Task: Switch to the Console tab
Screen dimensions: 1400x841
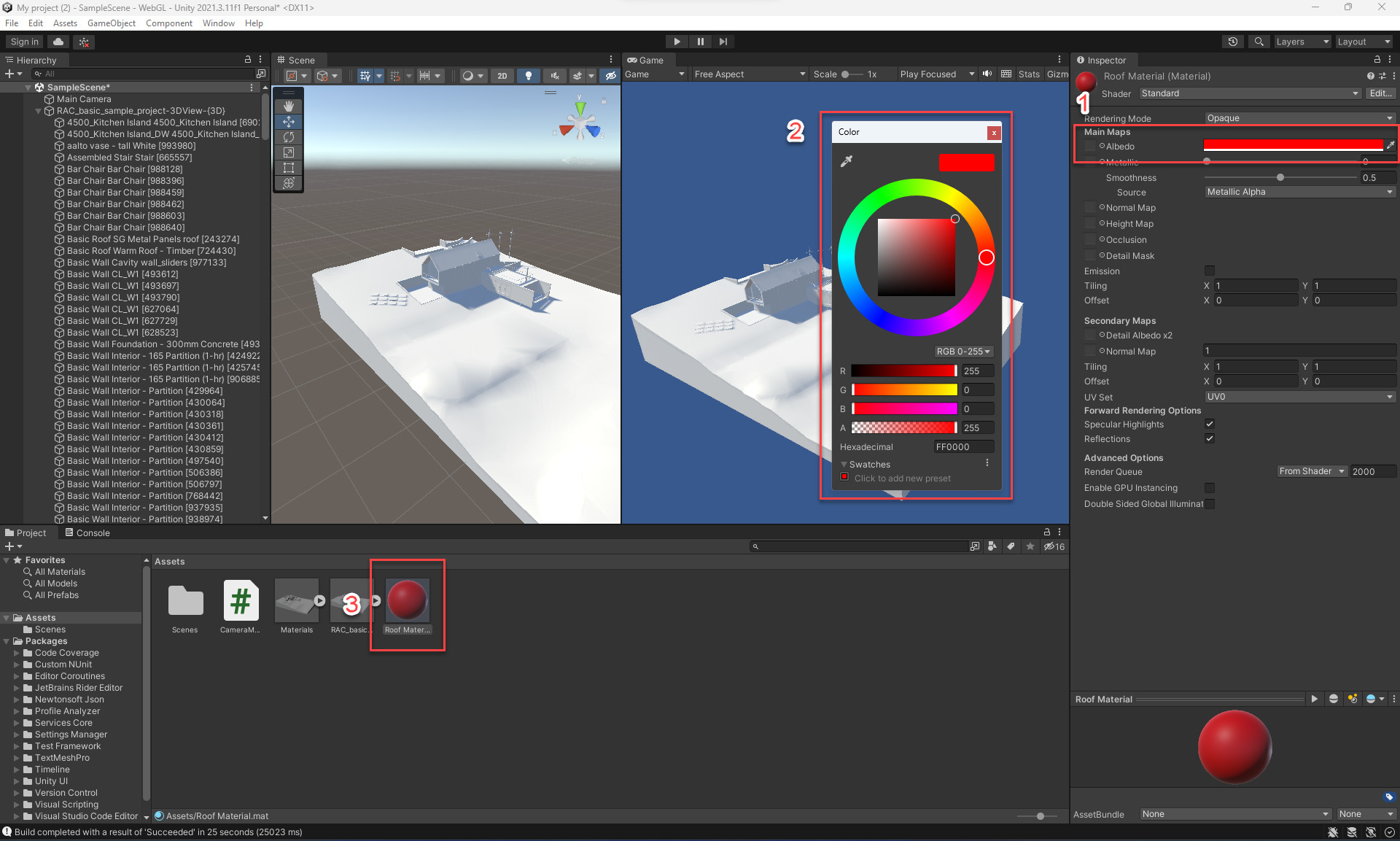Action: (93, 532)
